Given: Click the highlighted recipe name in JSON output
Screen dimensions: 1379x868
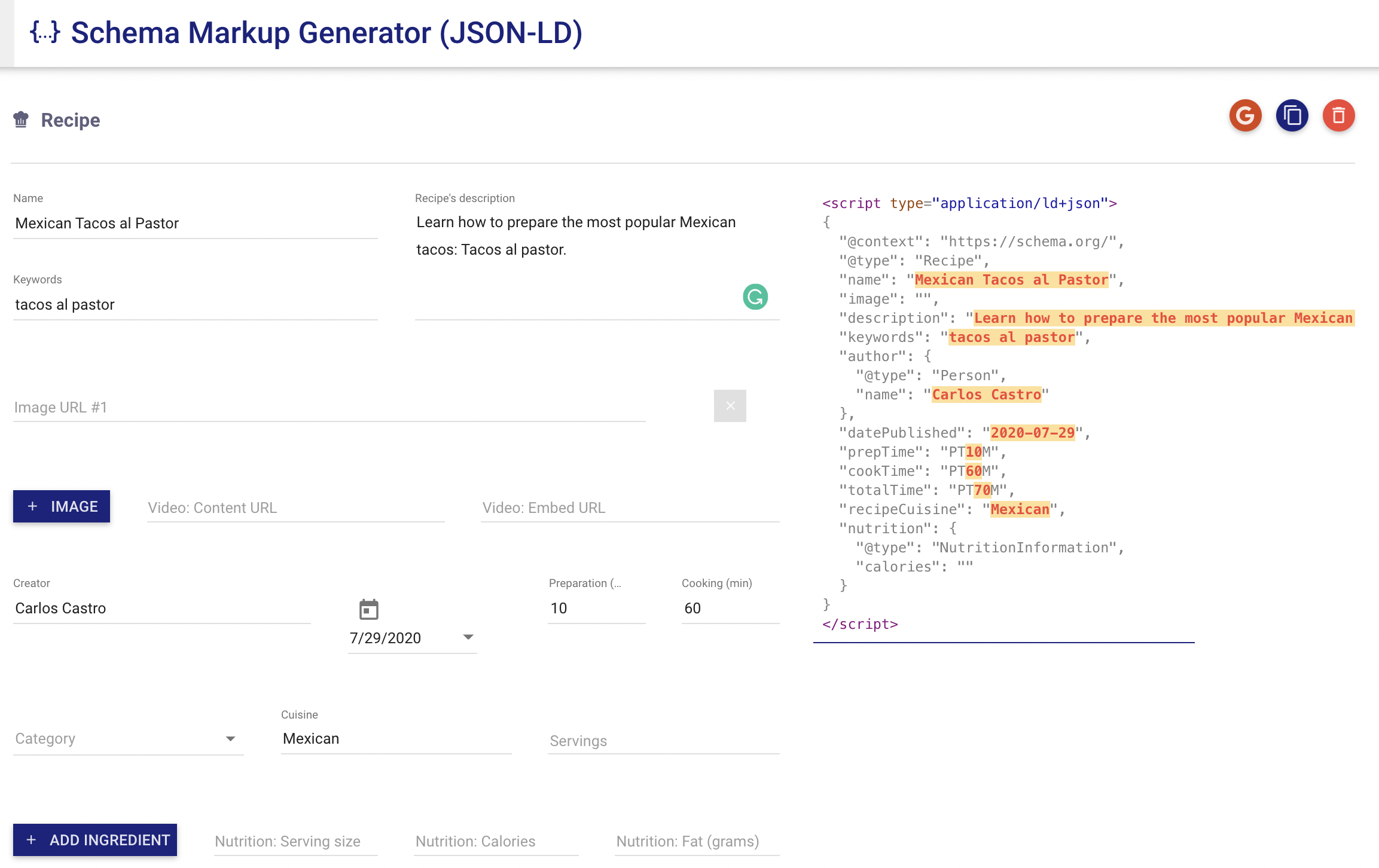Looking at the screenshot, I should [x=1012, y=280].
